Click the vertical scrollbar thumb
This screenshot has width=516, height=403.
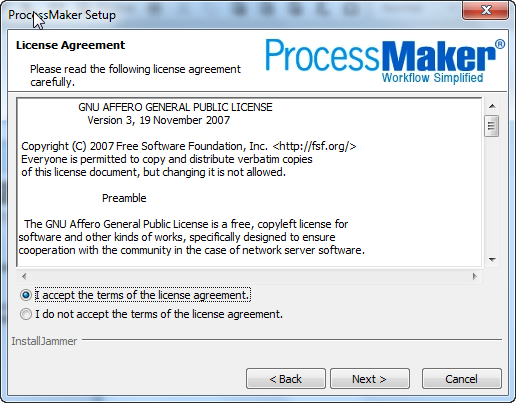click(492, 126)
